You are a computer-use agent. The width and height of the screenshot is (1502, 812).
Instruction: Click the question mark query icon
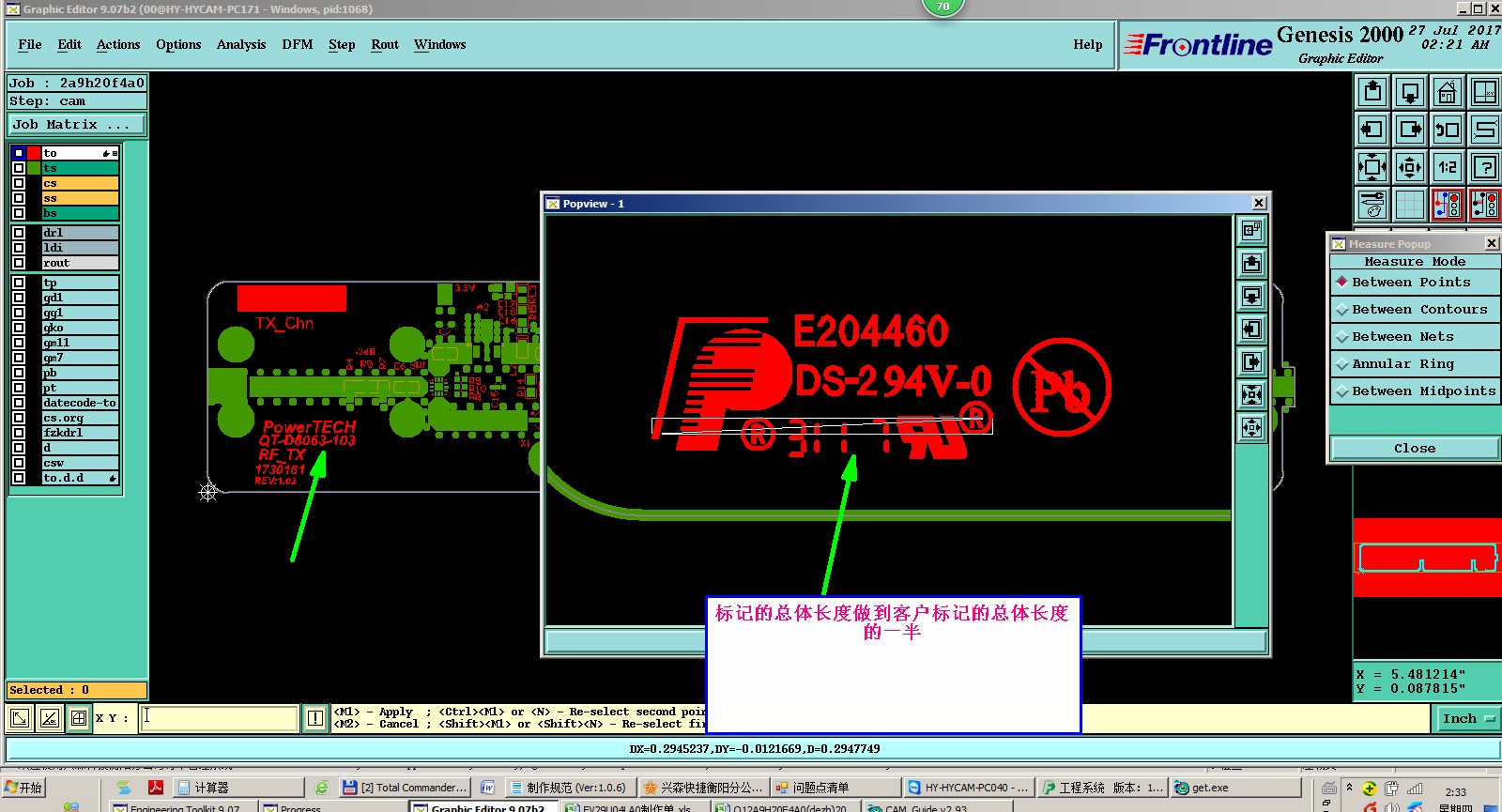[1485, 167]
